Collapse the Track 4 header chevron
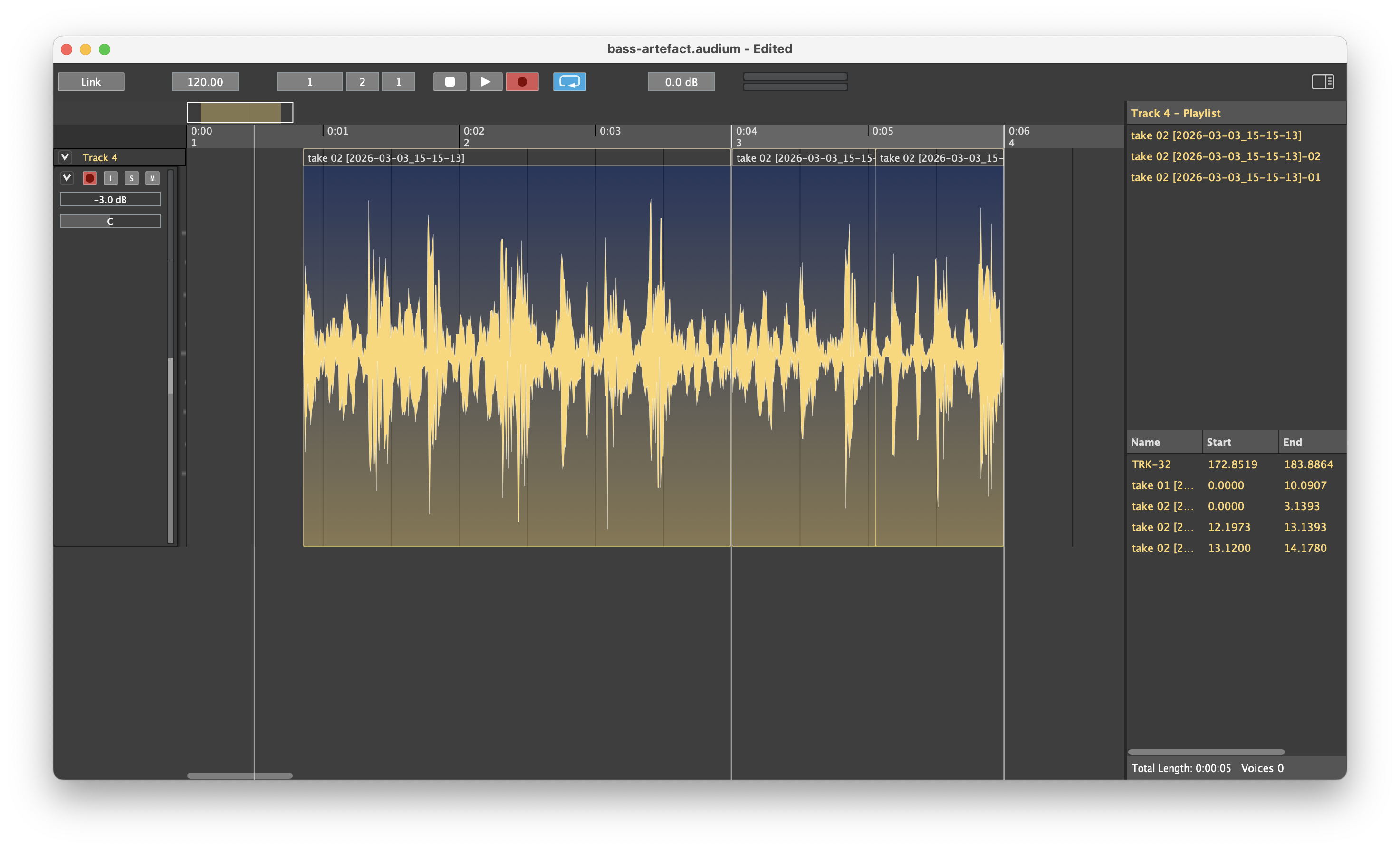 coord(65,157)
